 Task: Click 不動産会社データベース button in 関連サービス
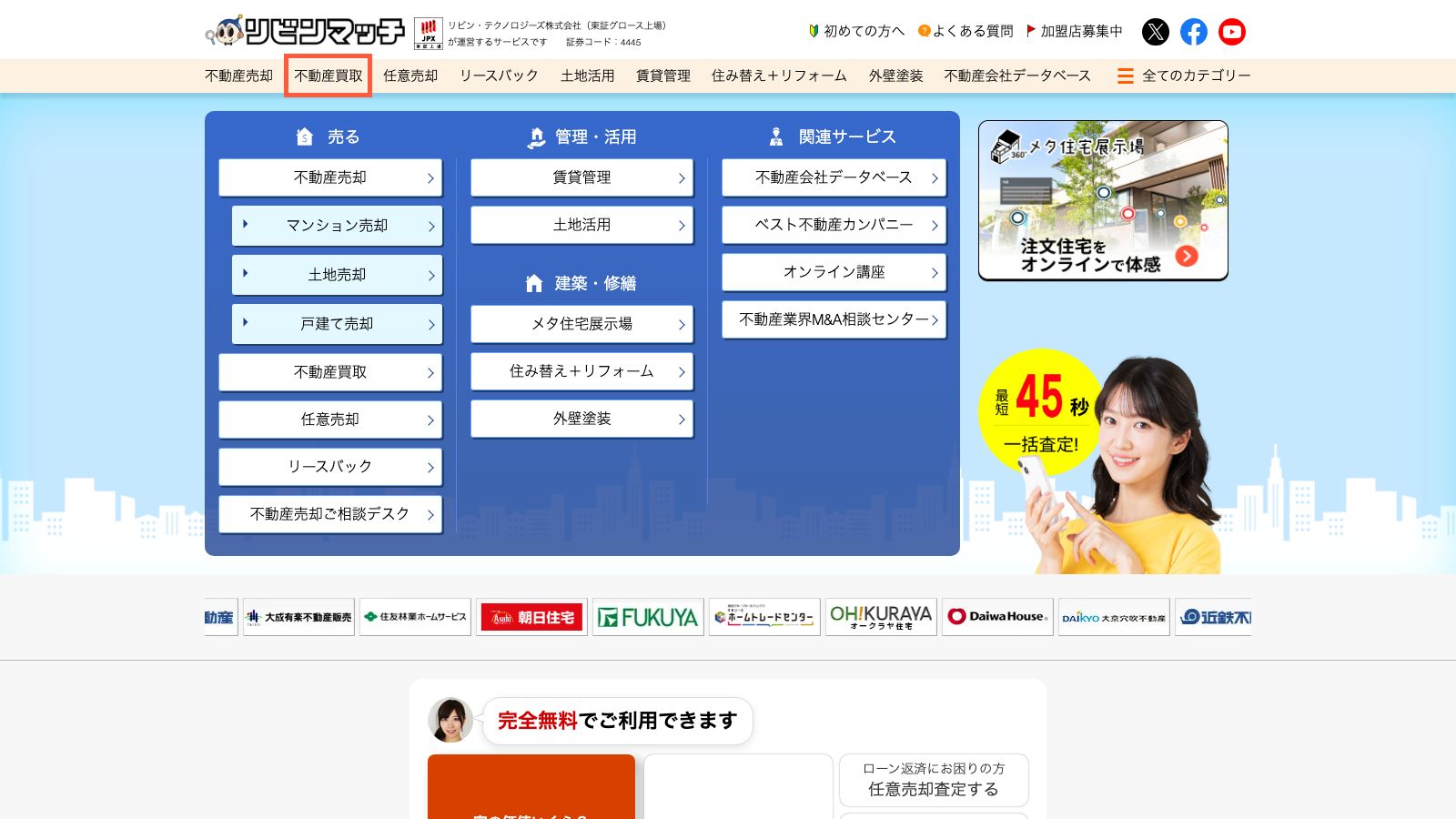click(834, 177)
